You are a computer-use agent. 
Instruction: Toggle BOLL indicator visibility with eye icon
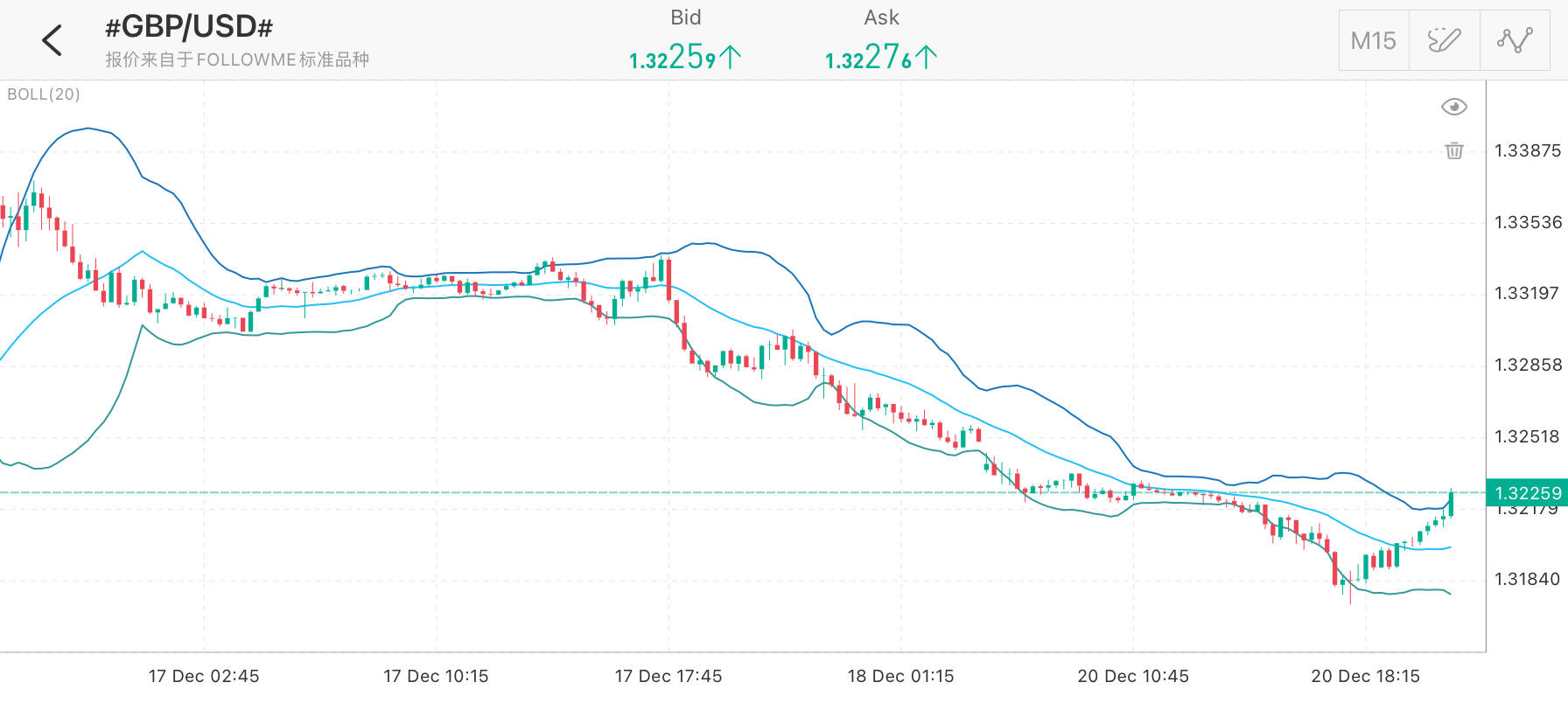(1454, 107)
